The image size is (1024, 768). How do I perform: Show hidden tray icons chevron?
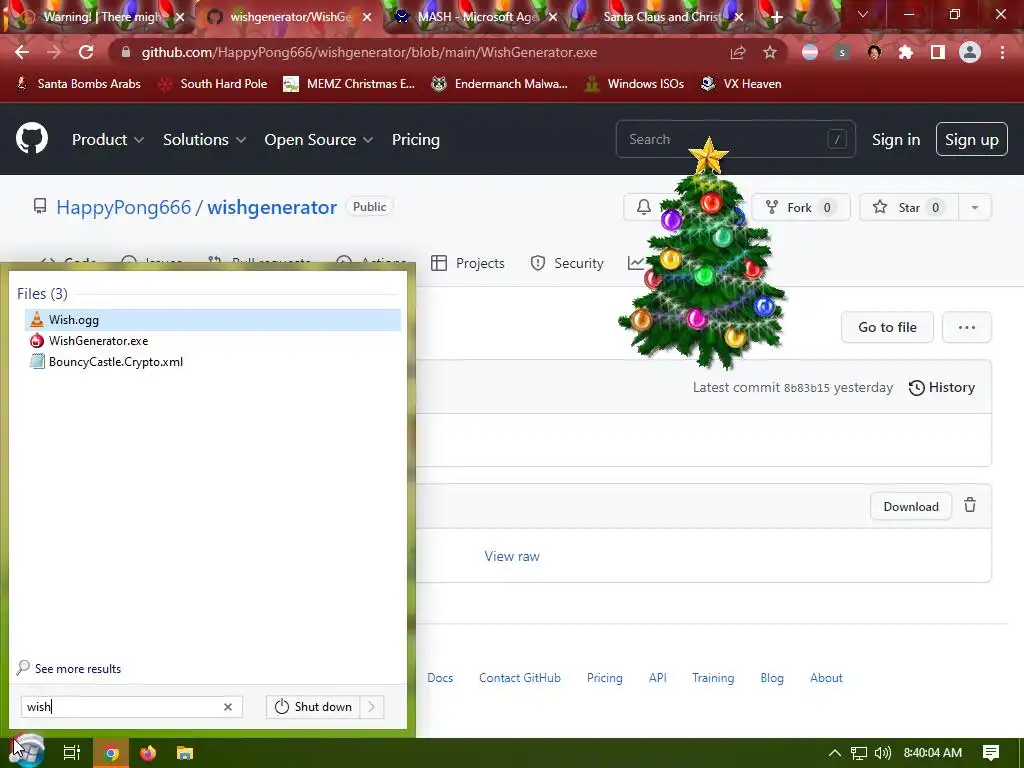pyautogui.click(x=835, y=753)
